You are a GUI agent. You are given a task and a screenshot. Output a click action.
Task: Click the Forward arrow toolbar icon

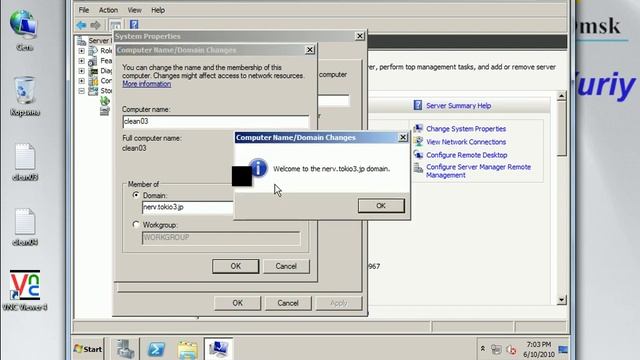(x=96, y=25)
